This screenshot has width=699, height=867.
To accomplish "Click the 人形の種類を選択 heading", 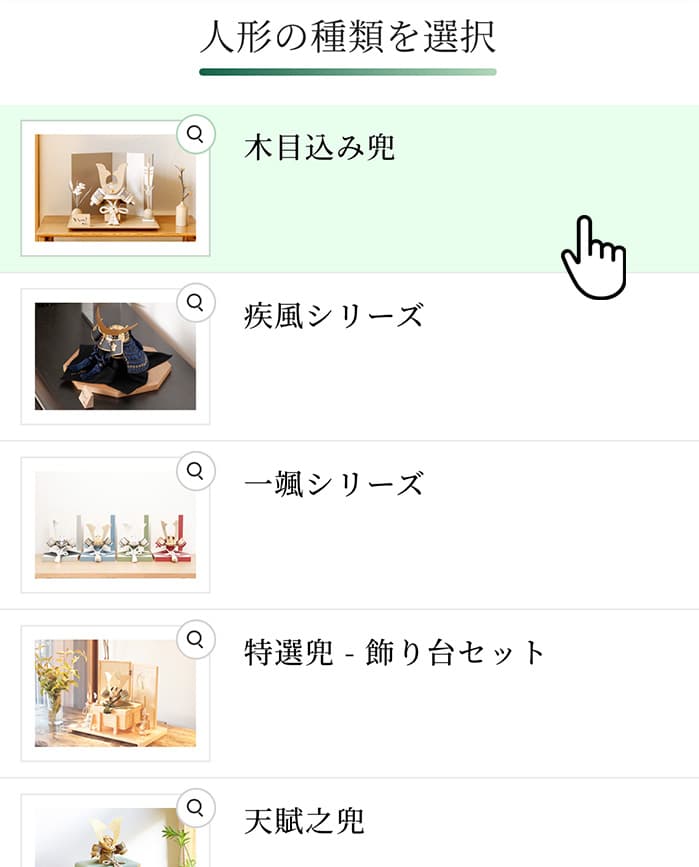I will [348, 38].
